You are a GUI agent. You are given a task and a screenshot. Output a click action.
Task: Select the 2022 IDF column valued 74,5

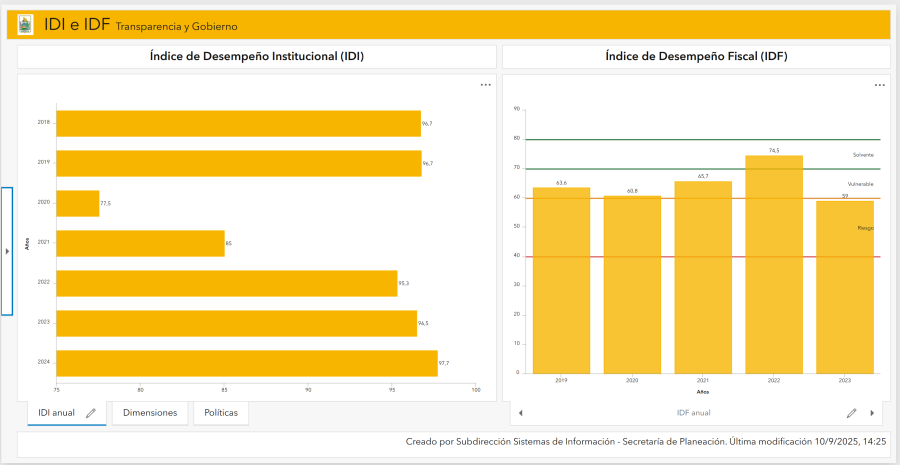pyautogui.click(x=774, y=264)
